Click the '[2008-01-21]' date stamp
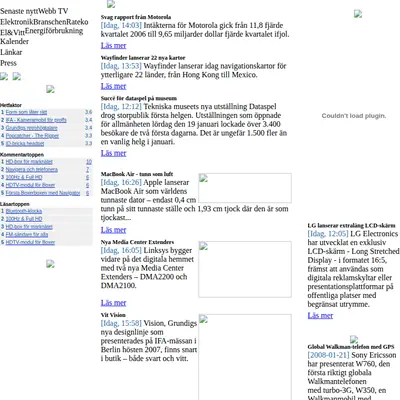The height and width of the screenshot is (400, 400). [328, 355]
